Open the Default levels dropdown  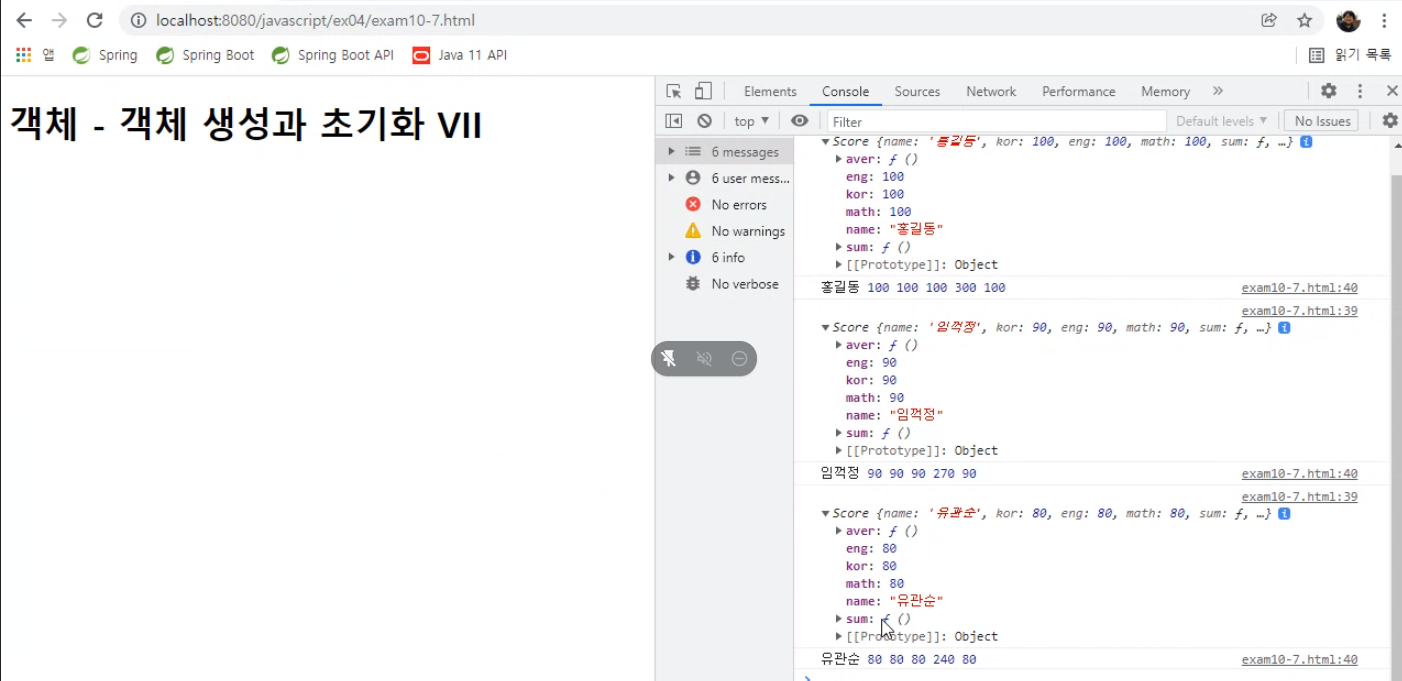coord(1222,121)
